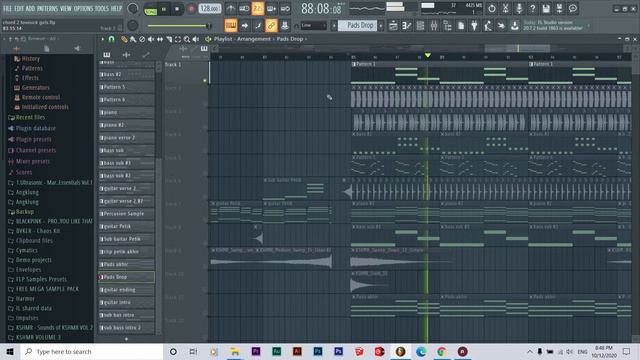The width and height of the screenshot is (640, 360).
Task: Click the tempo field showing 128.000
Action: [210, 9]
